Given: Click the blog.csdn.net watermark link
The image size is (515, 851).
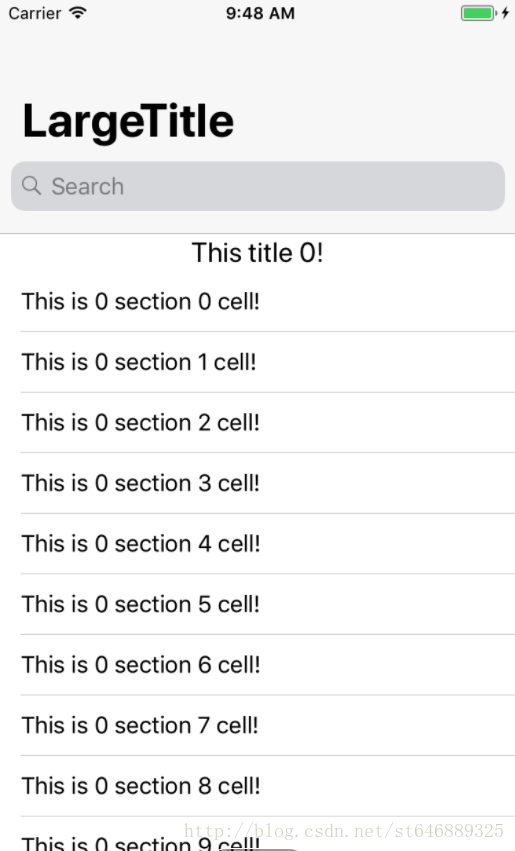Looking at the screenshot, I should click(x=344, y=831).
